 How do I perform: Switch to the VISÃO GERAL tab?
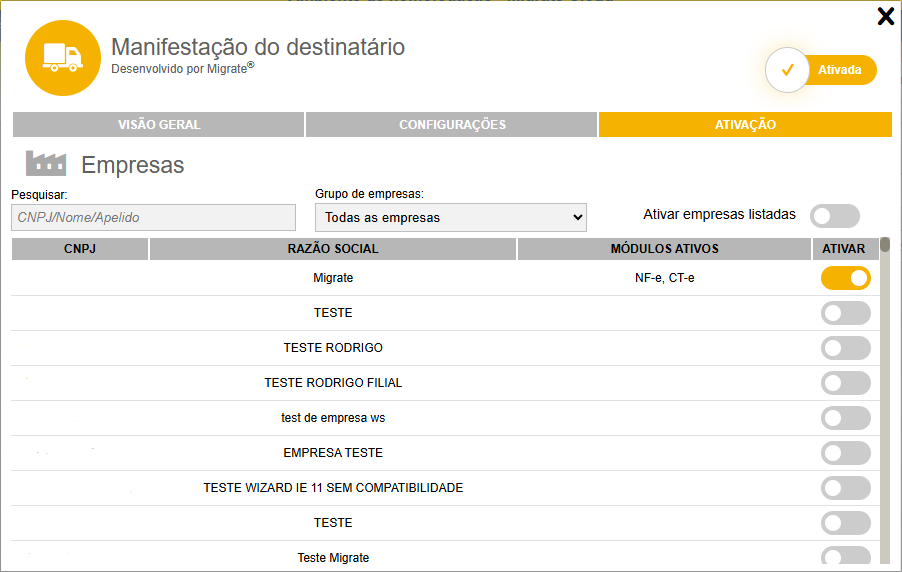(159, 125)
